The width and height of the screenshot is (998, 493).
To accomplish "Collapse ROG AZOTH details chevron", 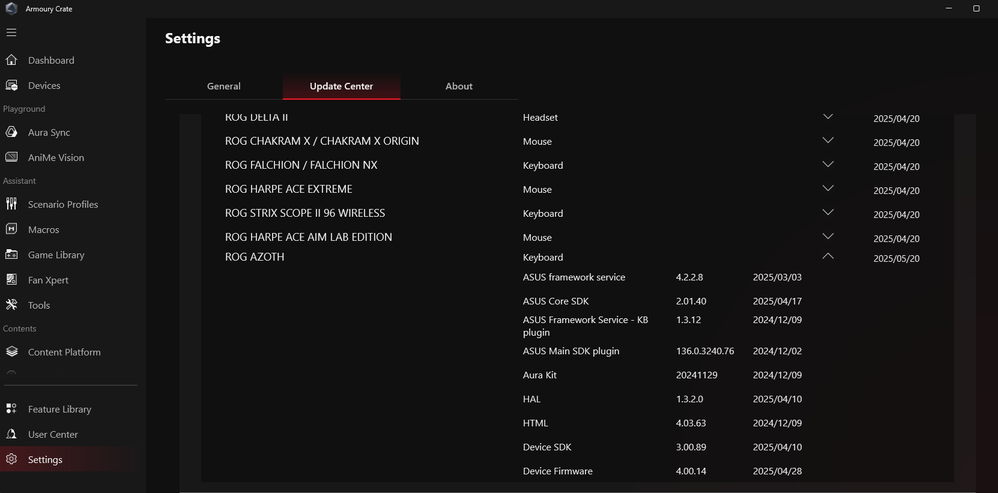I will (x=828, y=256).
